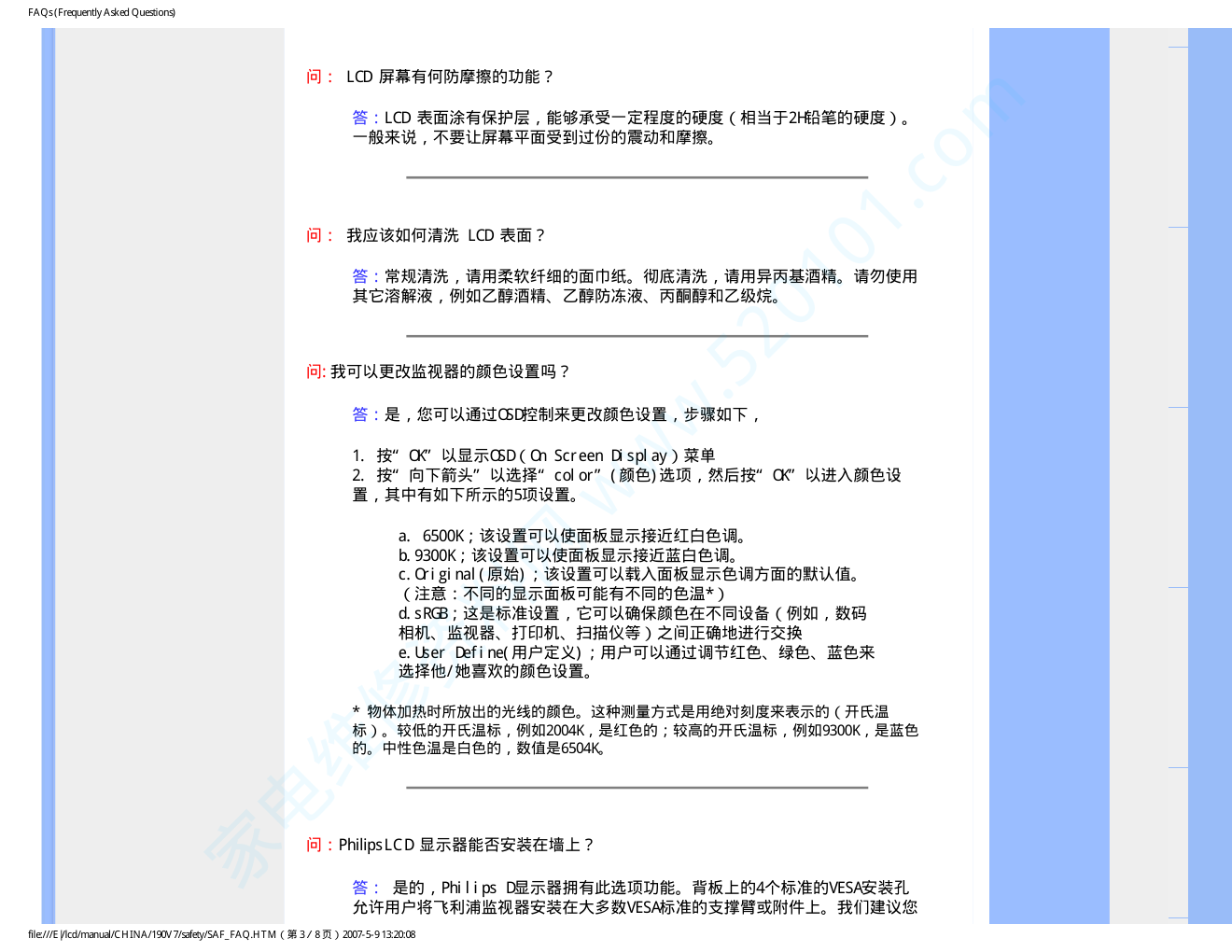Viewport: 1232px width, 952px height.
Task: Click the line '一般来说，不要让屏幕平面受到过份的震动和摩擦'
Action: click(535, 137)
